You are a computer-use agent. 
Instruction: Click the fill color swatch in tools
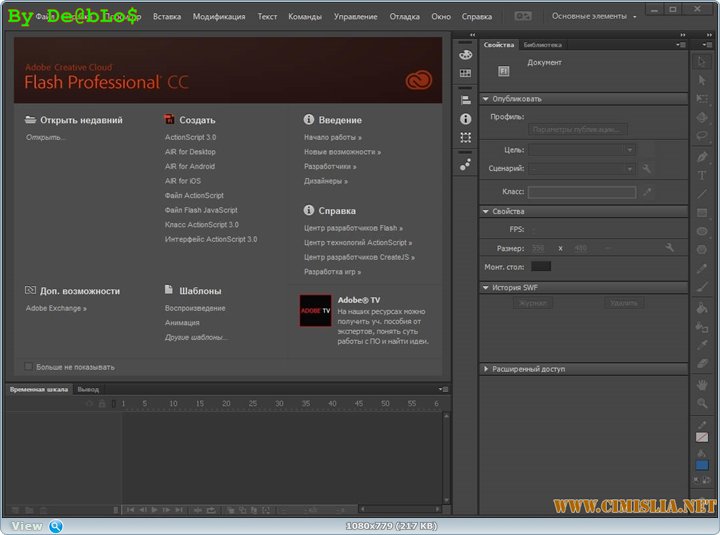pos(702,465)
